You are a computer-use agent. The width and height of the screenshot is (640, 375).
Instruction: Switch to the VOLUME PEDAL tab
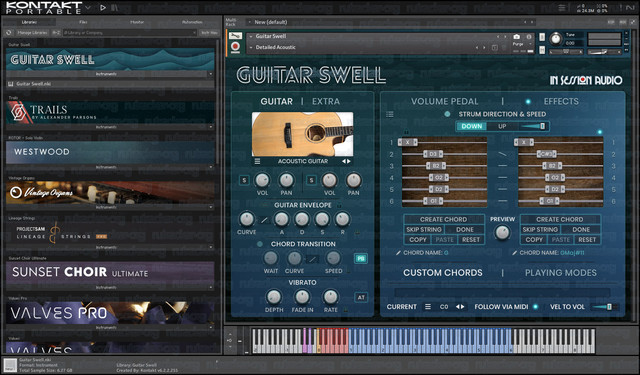click(444, 102)
